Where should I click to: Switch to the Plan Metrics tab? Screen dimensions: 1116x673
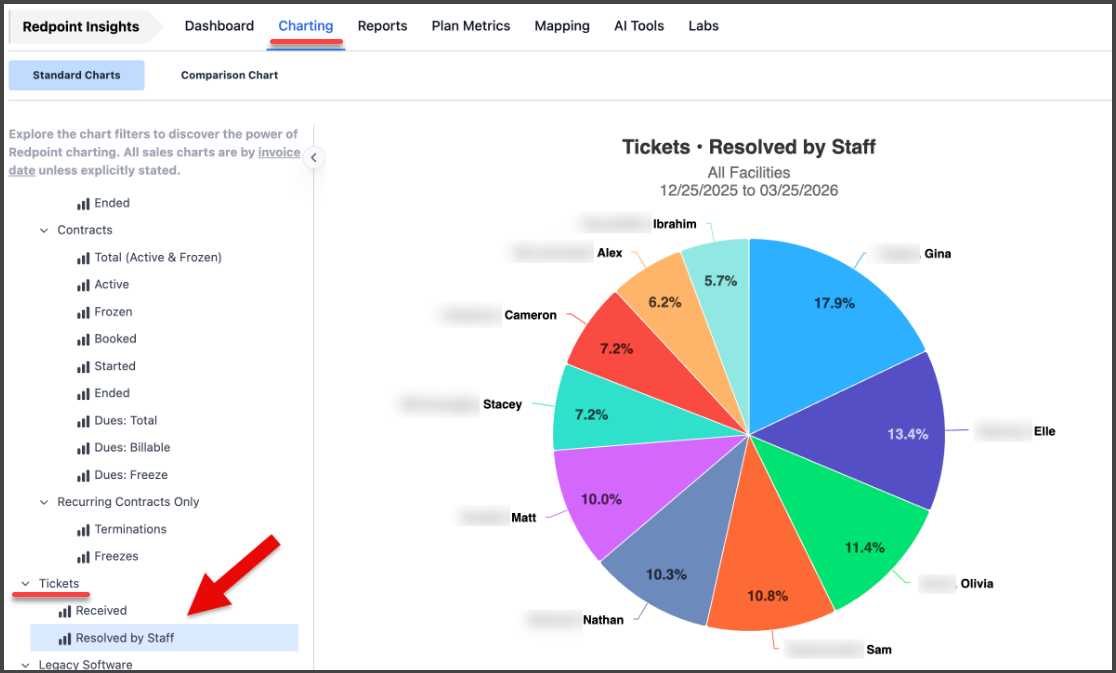click(x=470, y=26)
